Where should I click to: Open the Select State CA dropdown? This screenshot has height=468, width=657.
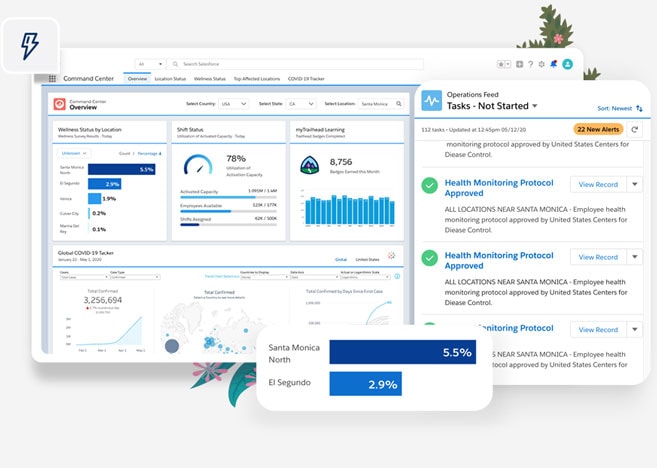click(x=301, y=103)
